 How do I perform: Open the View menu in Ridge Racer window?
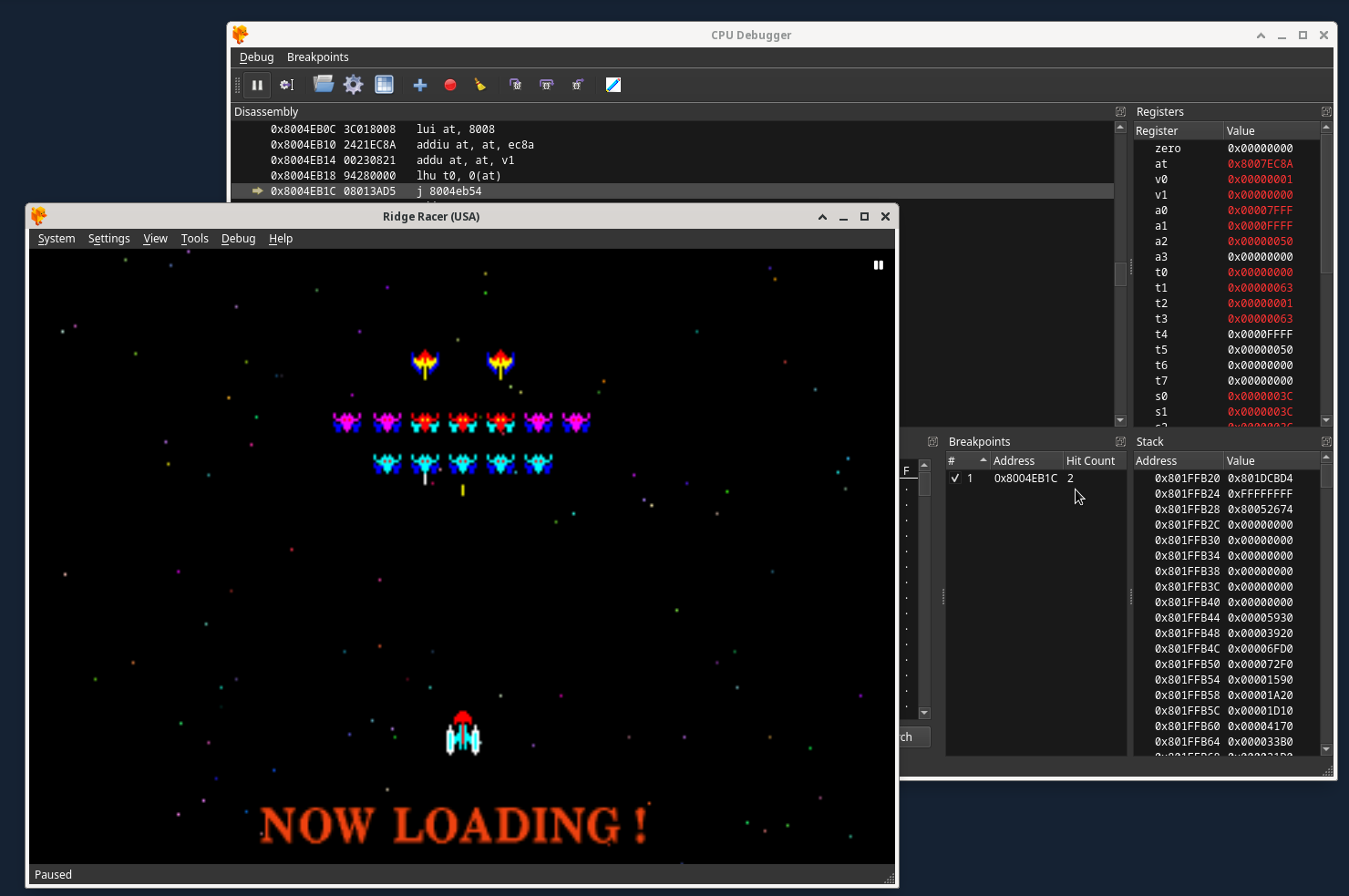coord(155,238)
